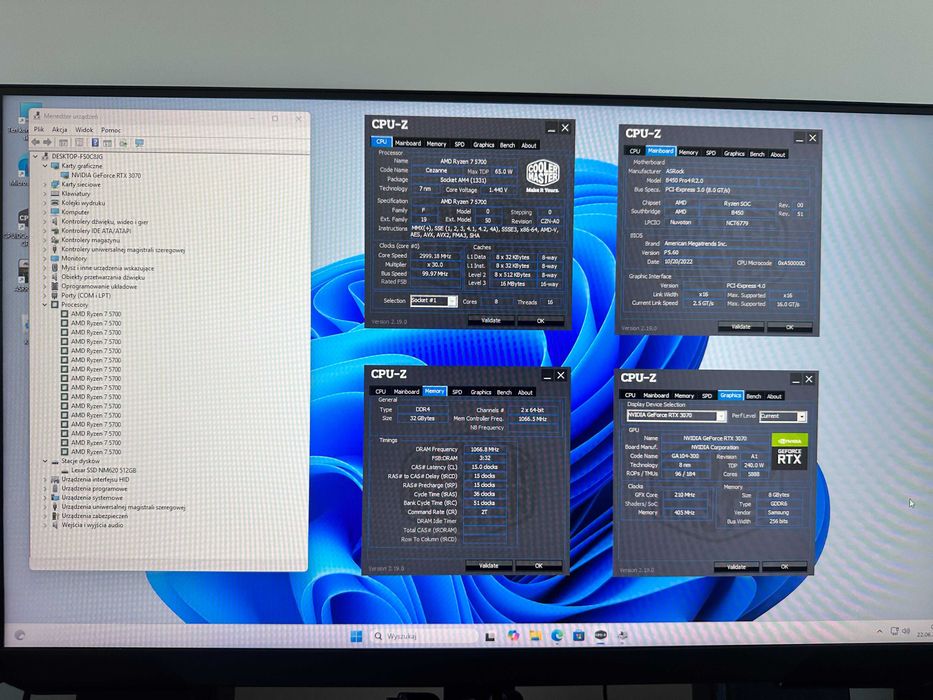Go back with Device Manager toolbar arrow
Image resolution: width=933 pixels, height=700 pixels.
(36, 143)
